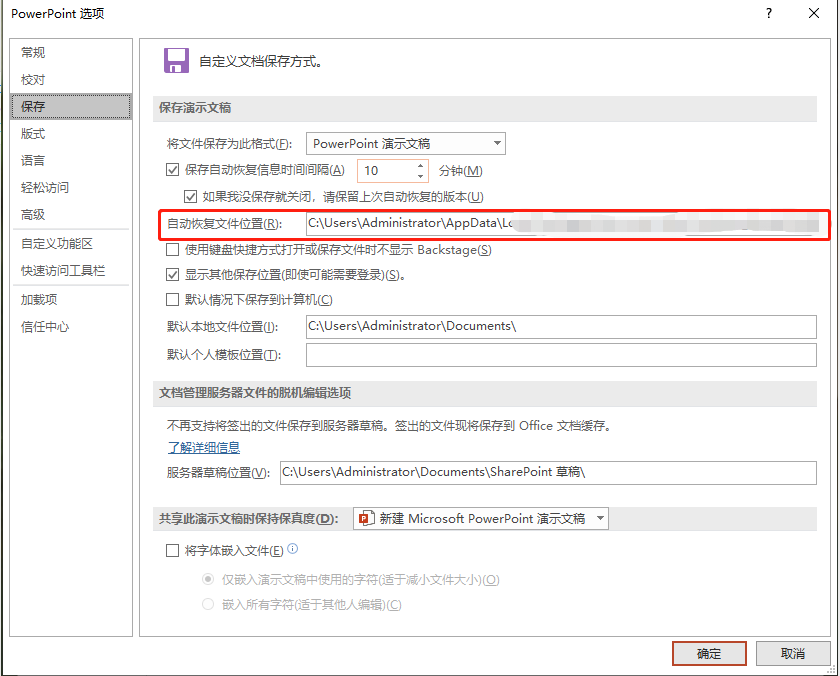Enable 默认情况下保存到计算机 checkbox

[172, 299]
